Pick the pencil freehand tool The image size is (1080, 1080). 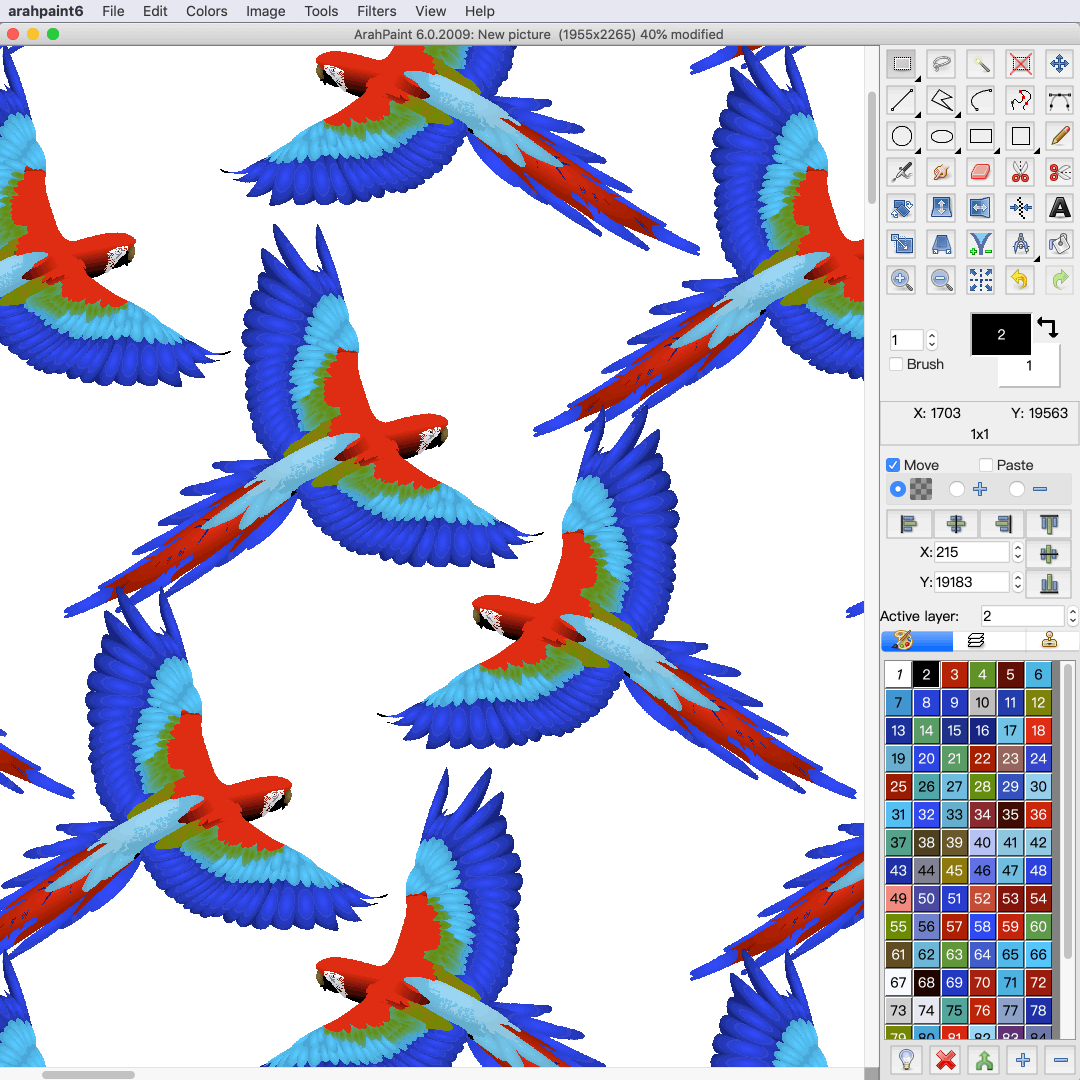tap(1060, 136)
